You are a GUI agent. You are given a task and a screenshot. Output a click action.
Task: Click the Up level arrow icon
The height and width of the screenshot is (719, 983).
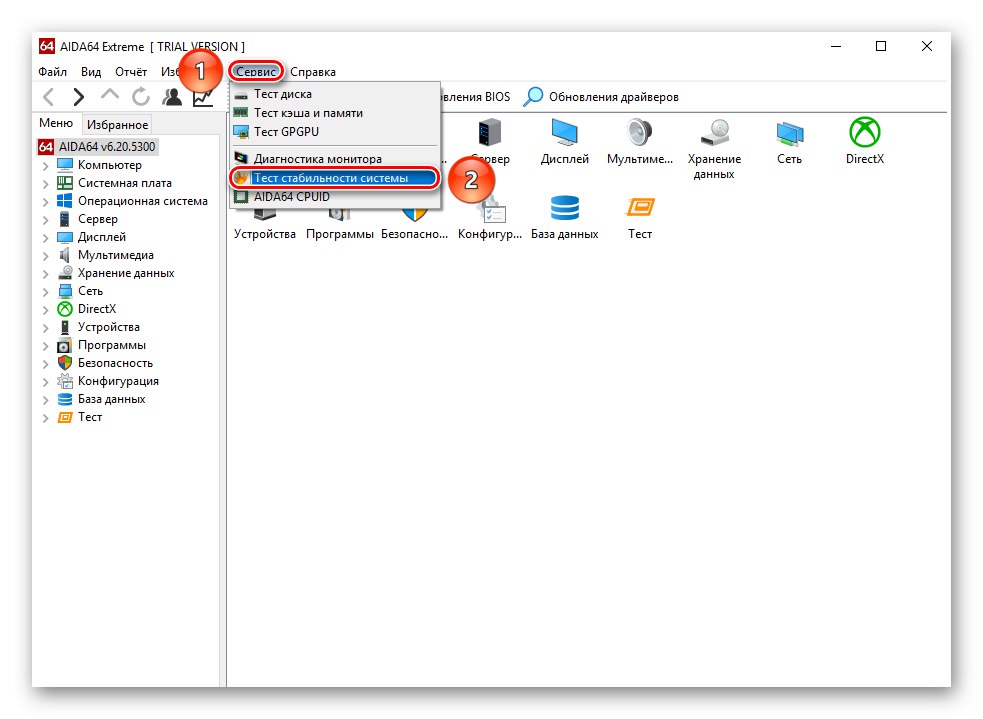point(110,95)
